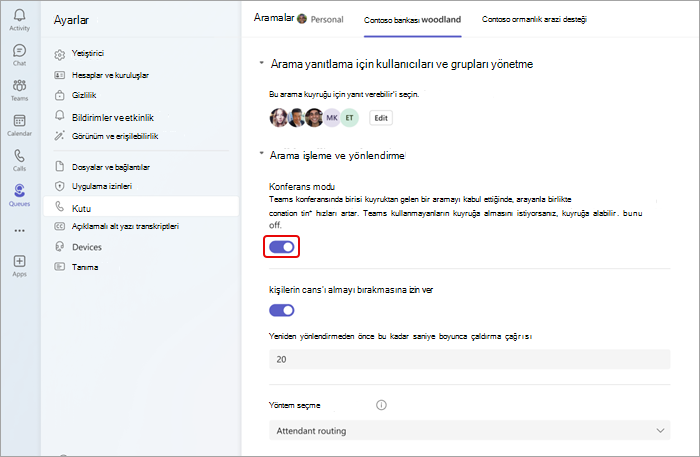
Task: Click the three-dots more apps icon
Action: (19, 231)
